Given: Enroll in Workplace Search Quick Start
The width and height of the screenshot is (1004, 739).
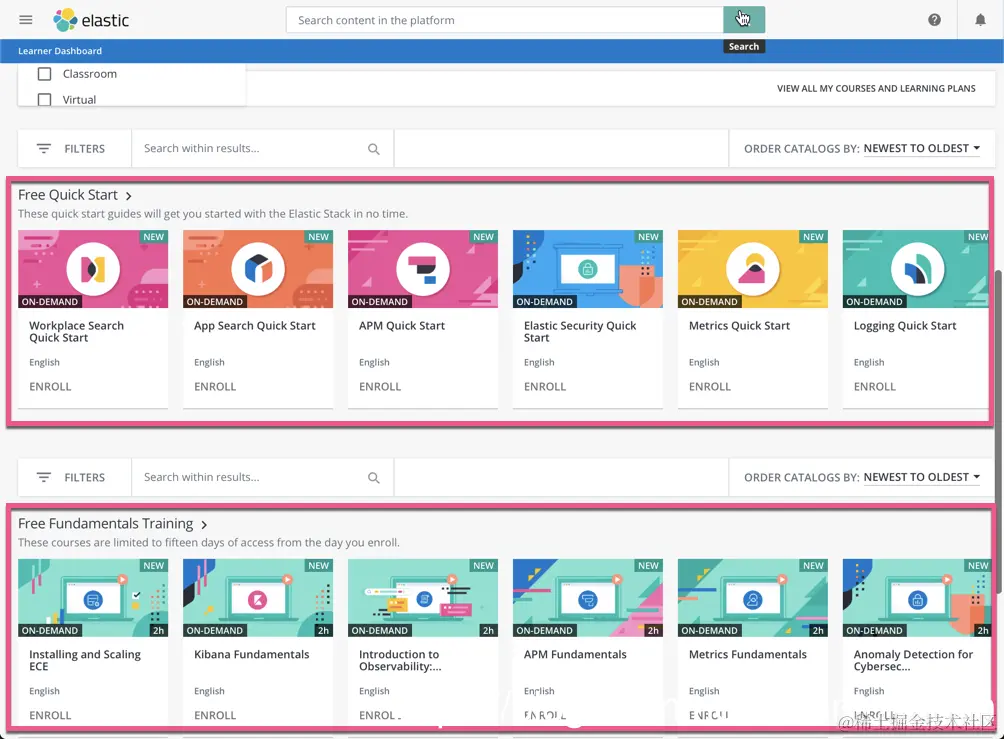Looking at the screenshot, I should coord(50,387).
